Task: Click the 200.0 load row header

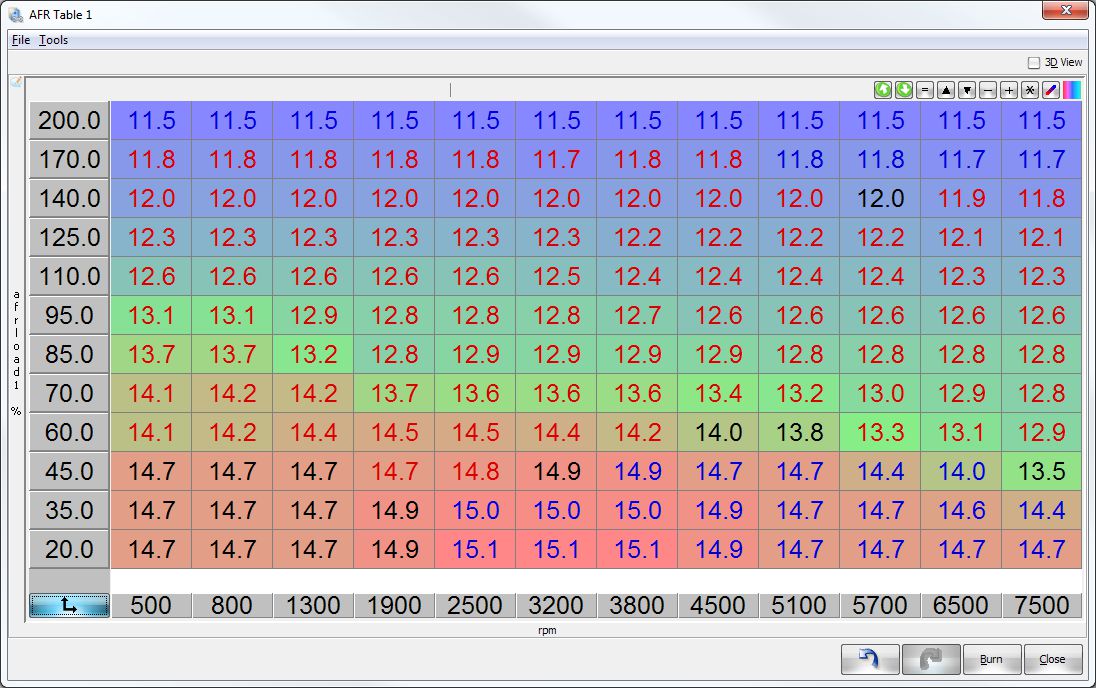Action: point(69,121)
